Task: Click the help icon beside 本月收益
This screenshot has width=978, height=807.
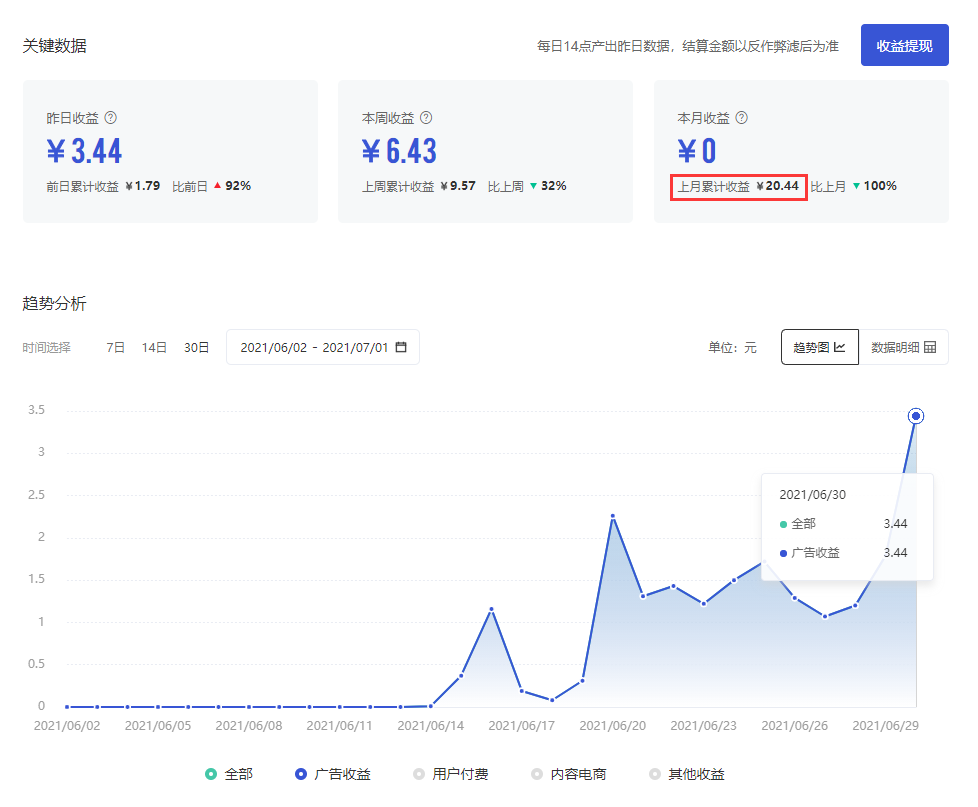Action: pos(742,118)
